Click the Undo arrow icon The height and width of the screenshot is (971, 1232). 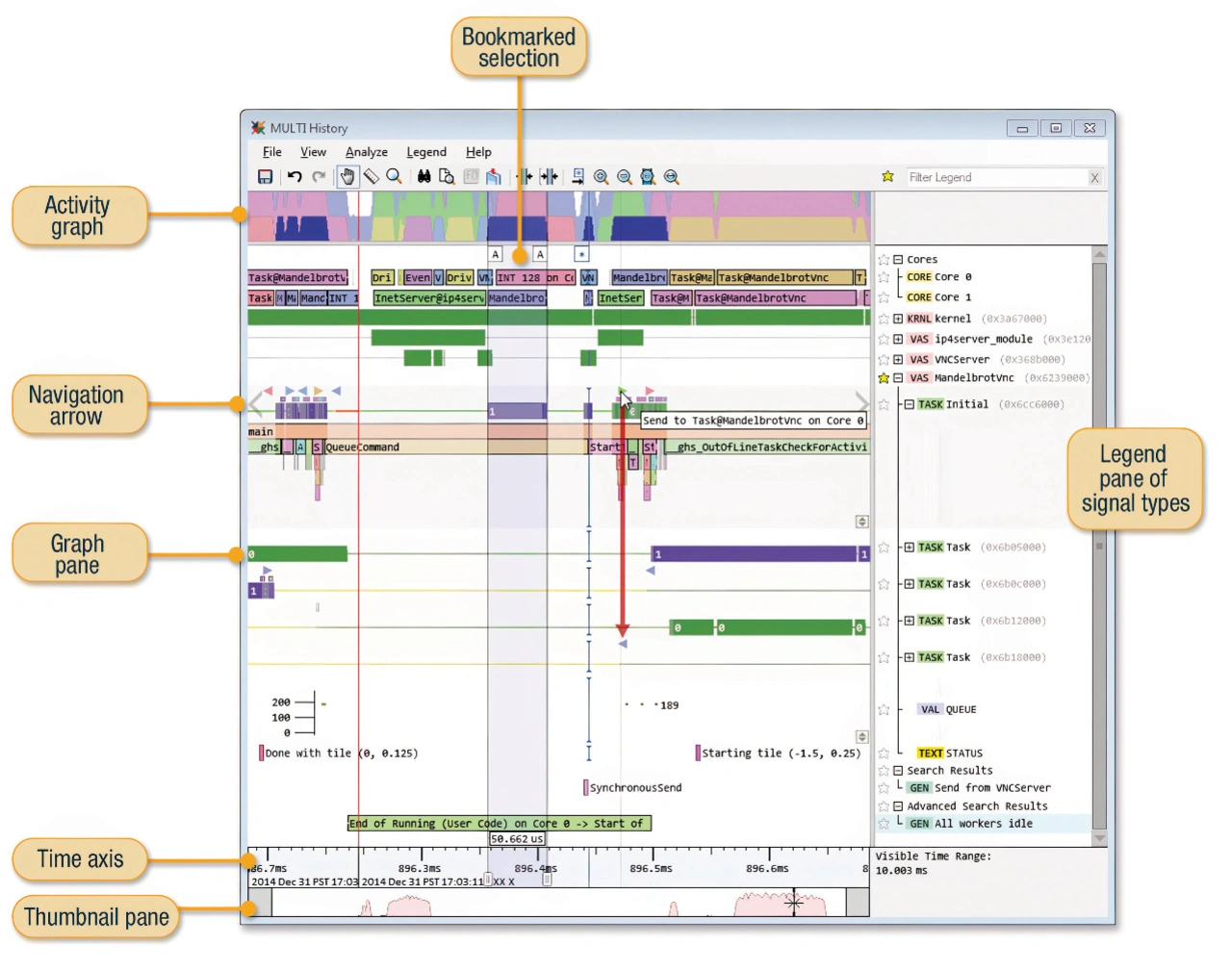[295, 177]
